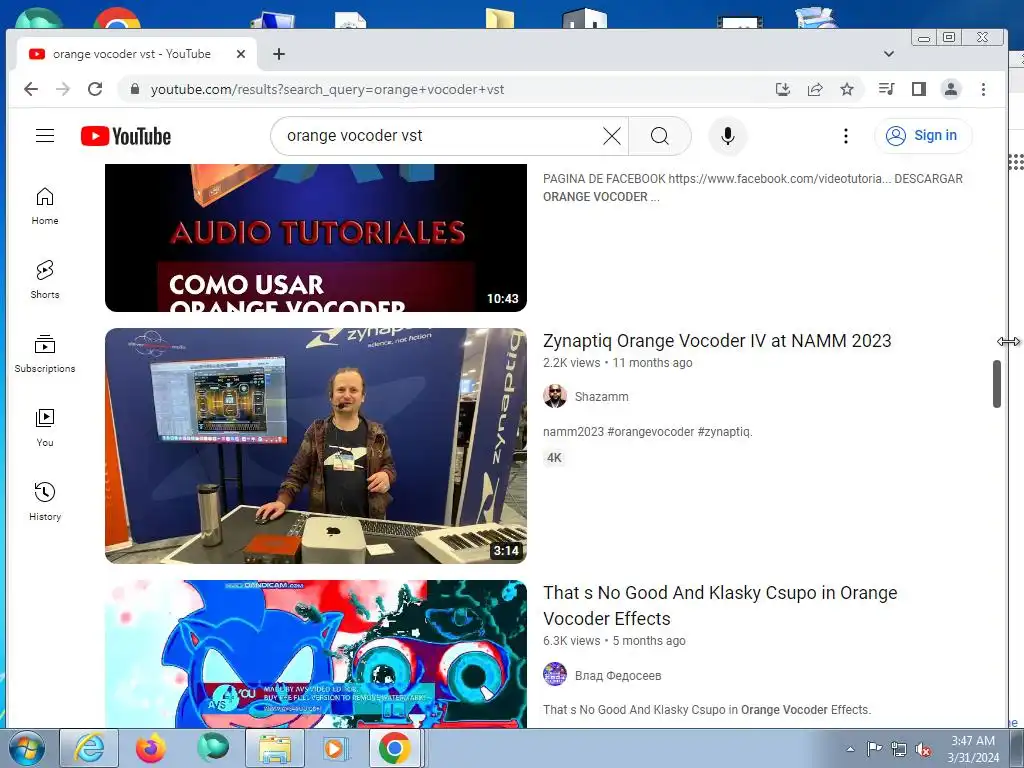Reload the YouTube page
The width and height of the screenshot is (1024, 768).
[x=95, y=89]
